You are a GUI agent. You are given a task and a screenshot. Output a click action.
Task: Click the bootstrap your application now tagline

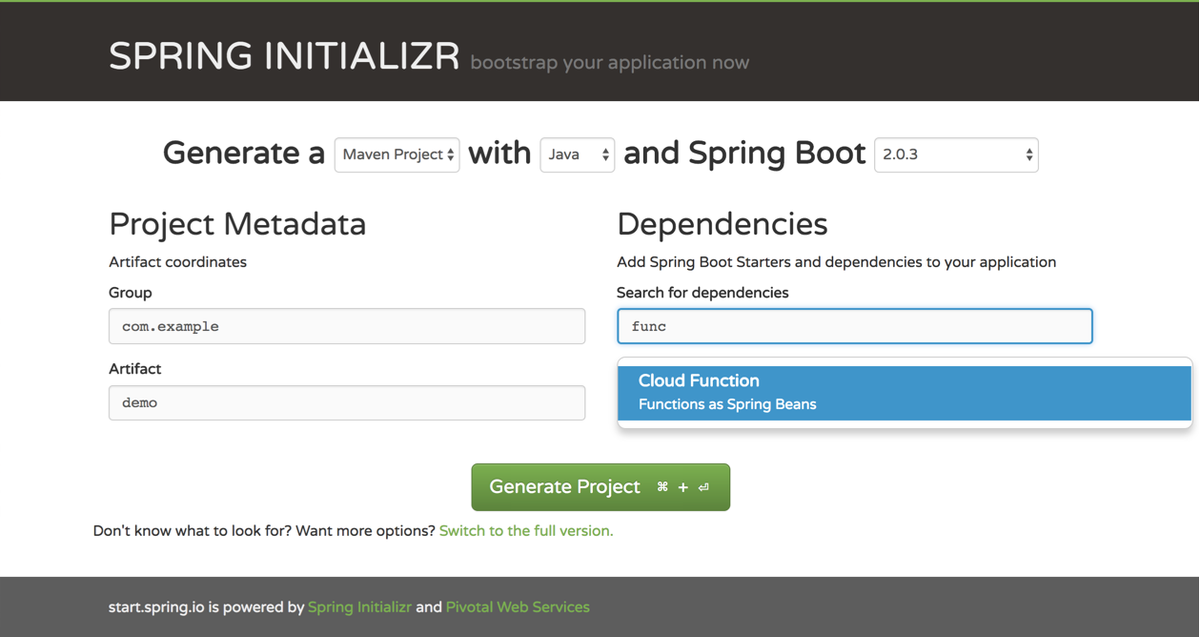tap(608, 62)
